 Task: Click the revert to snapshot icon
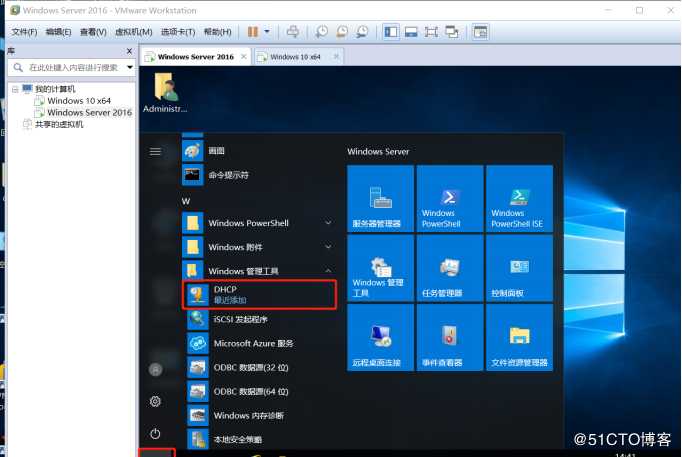coord(342,32)
